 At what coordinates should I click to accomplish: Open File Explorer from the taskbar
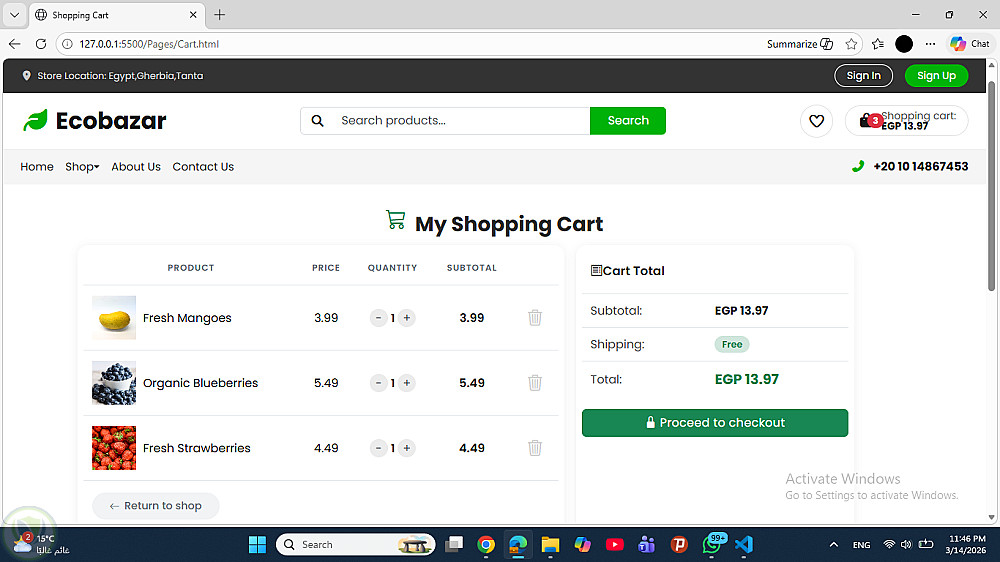pyautogui.click(x=550, y=544)
